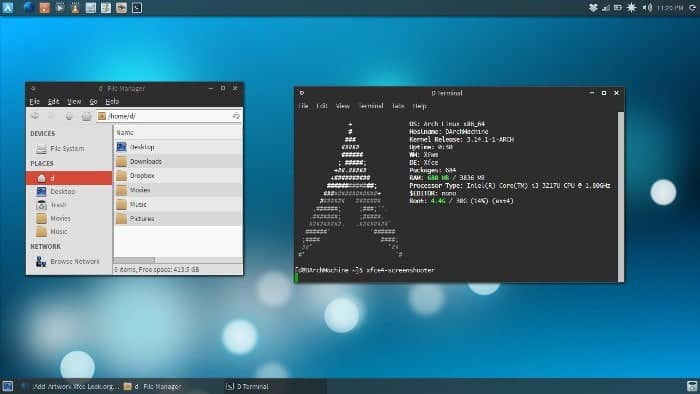Click the /home/d/ location field

point(169,116)
